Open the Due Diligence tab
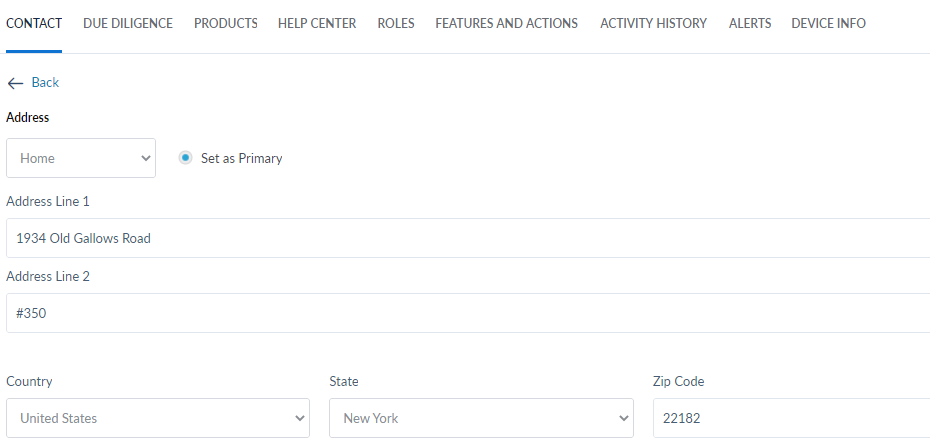Screen dimensions: 930x444 128,23
